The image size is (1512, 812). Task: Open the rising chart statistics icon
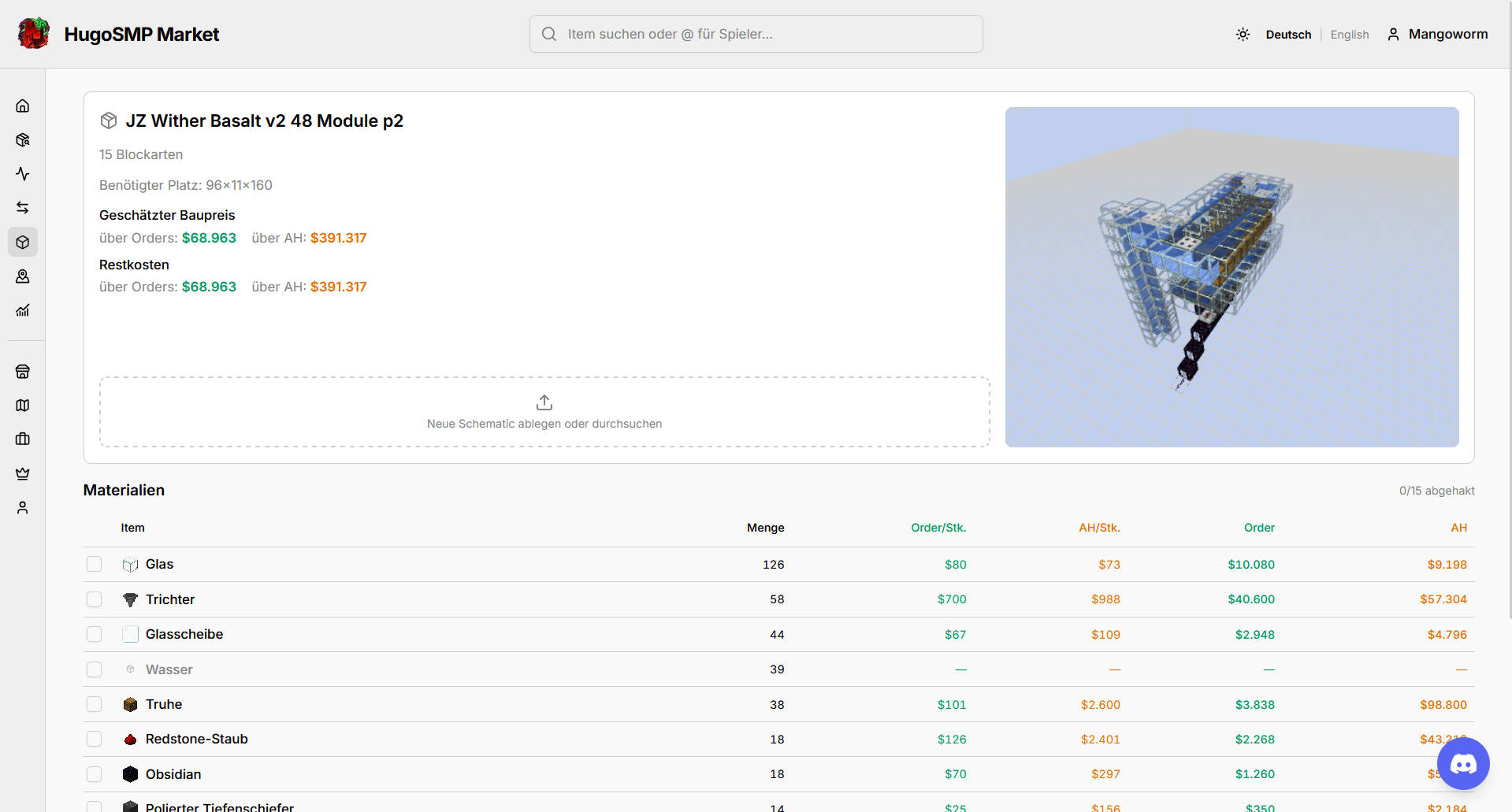click(x=23, y=310)
